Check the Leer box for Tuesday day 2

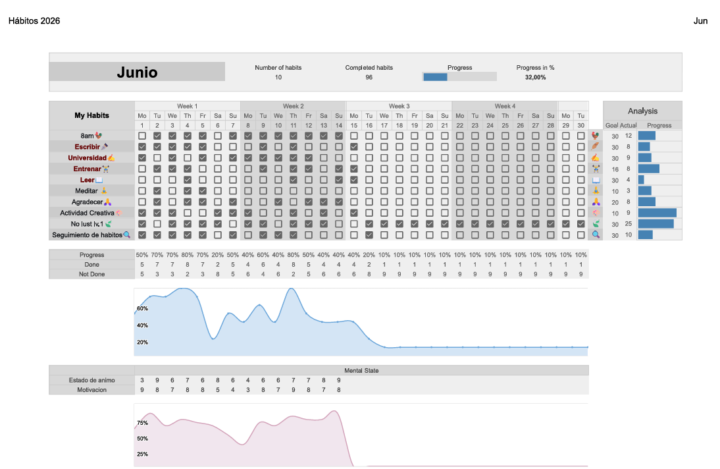157,180
